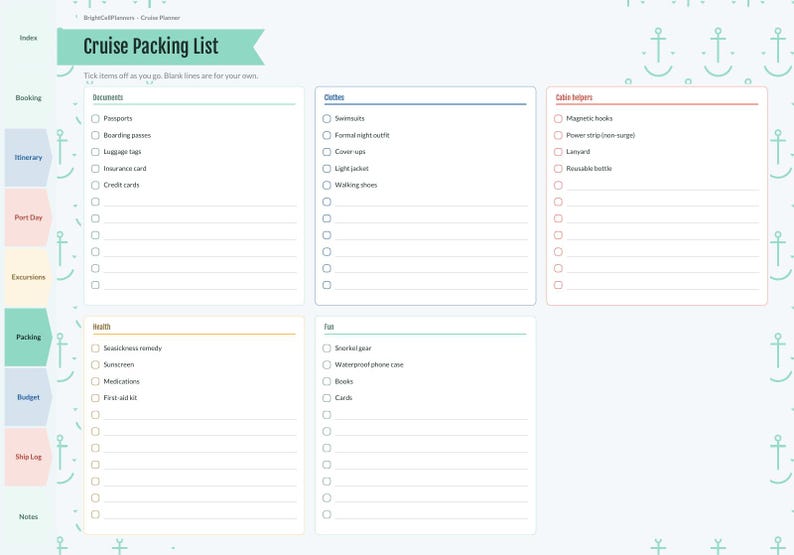Image resolution: width=794 pixels, height=555 pixels.
Task: Tick the Magnetic hooks checkbox
Action: [558, 118]
